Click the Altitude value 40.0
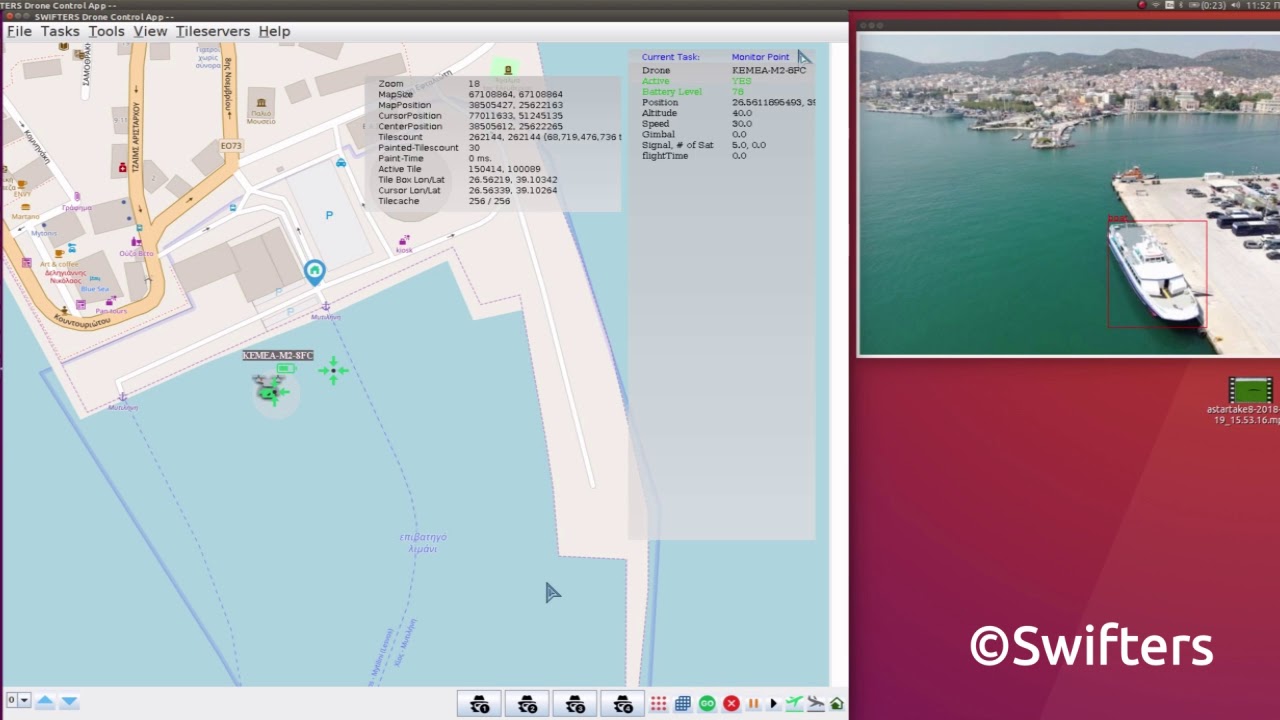The width and height of the screenshot is (1280, 720). pyautogui.click(x=741, y=113)
